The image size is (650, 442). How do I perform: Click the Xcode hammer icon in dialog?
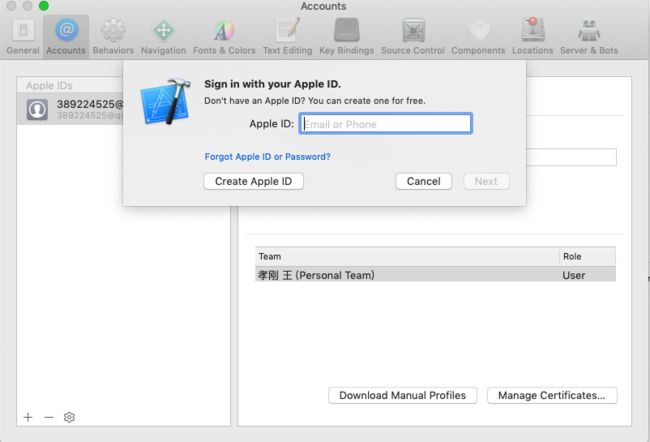pyautogui.click(x=166, y=102)
